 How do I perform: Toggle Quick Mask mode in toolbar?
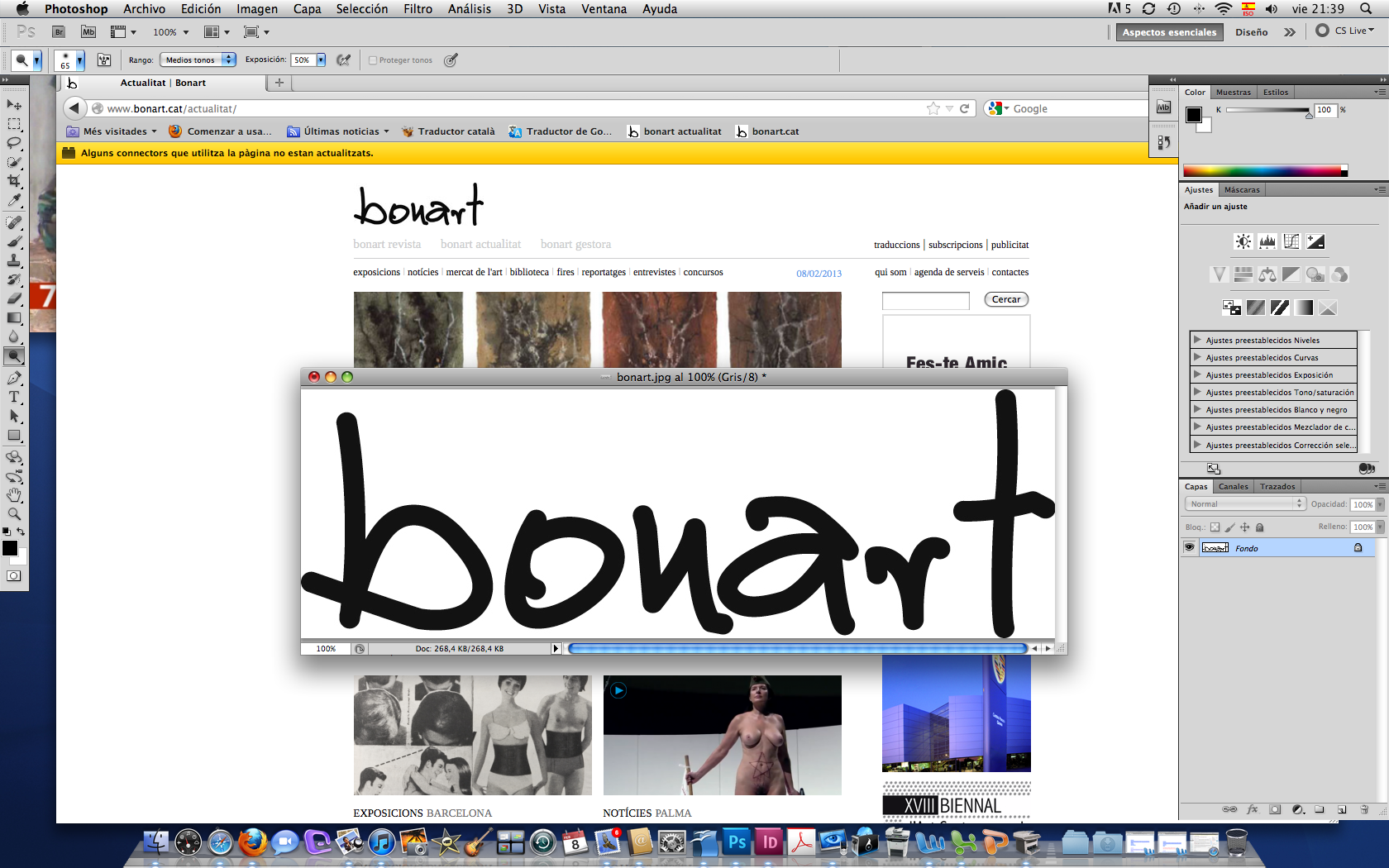click(x=14, y=576)
